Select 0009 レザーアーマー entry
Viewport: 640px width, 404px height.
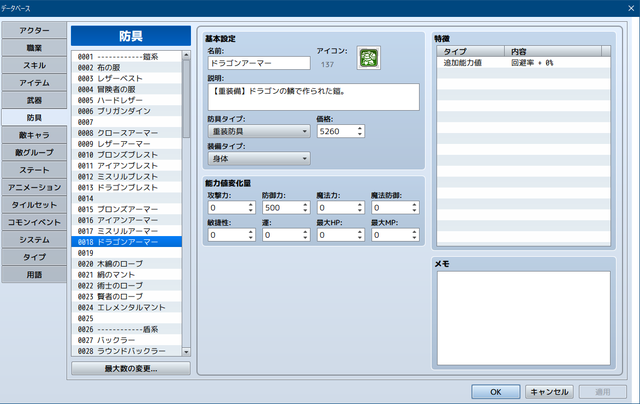127,144
